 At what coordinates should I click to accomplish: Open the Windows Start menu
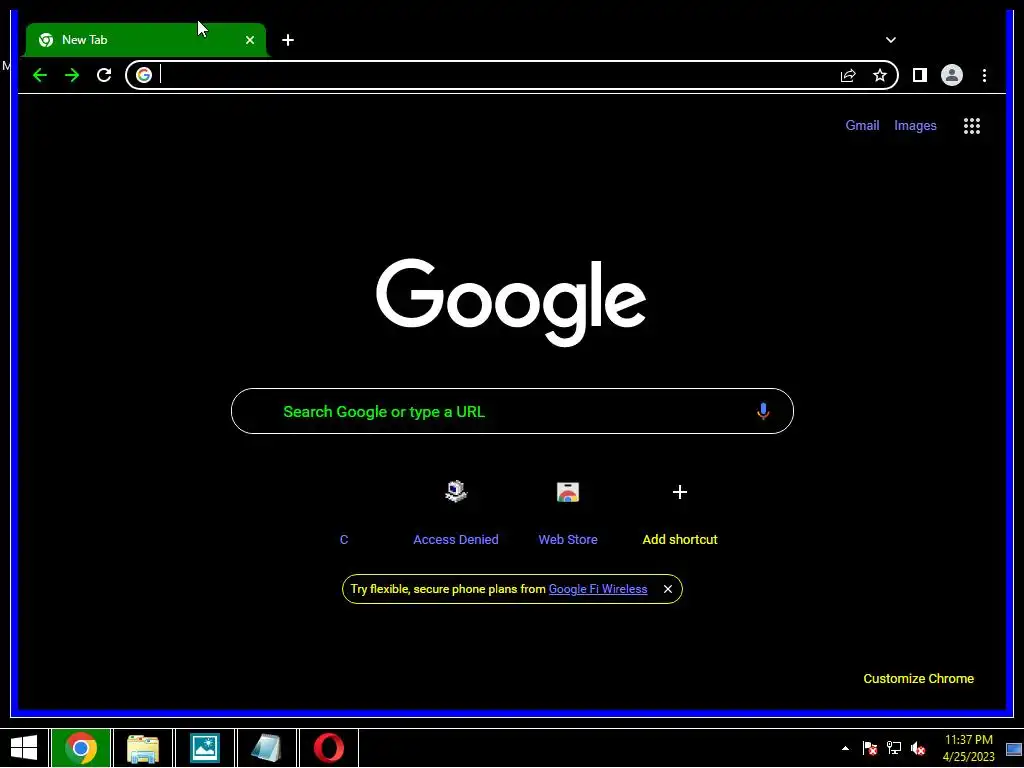click(24, 748)
